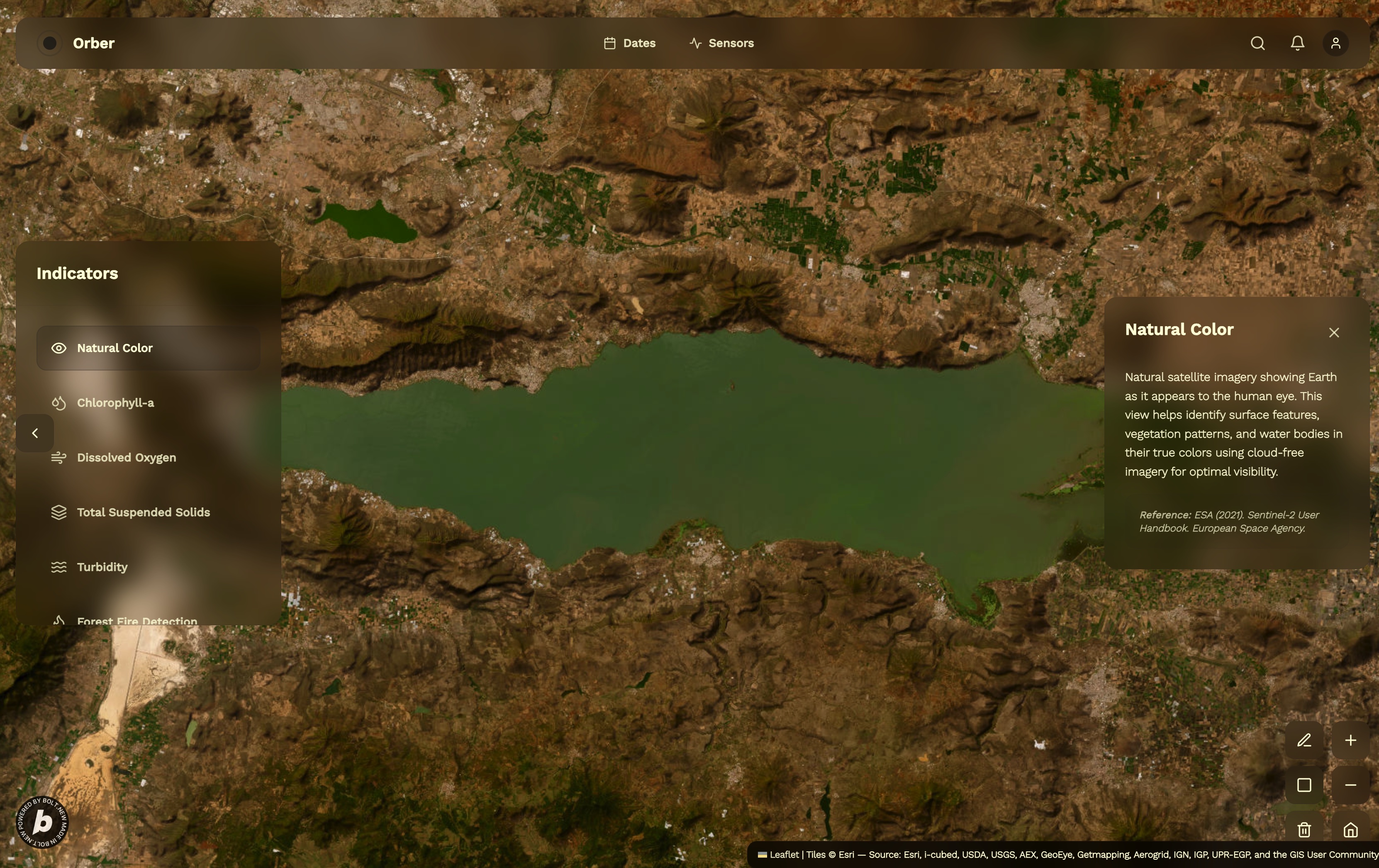
Task: Collapse the Indicators panel with chevron
Action: pyautogui.click(x=35, y=434)
